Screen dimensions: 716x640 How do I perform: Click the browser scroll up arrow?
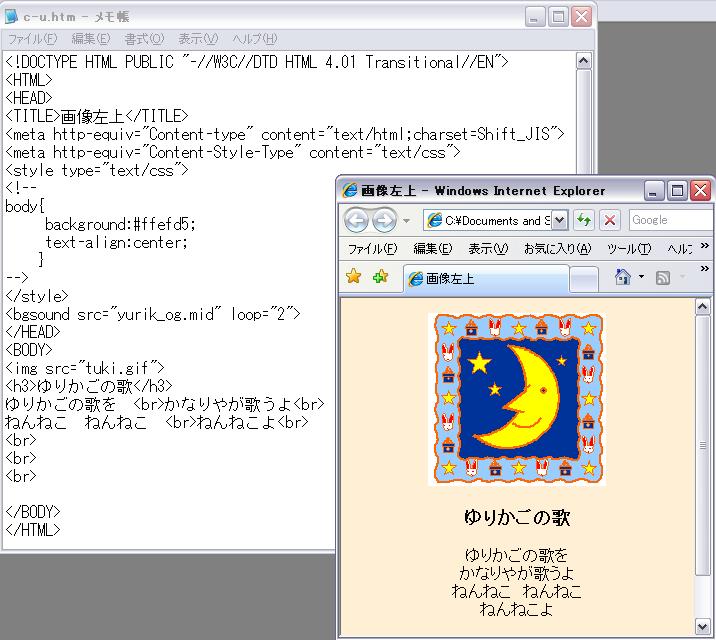pyautogui.click(x=702, y=307)
